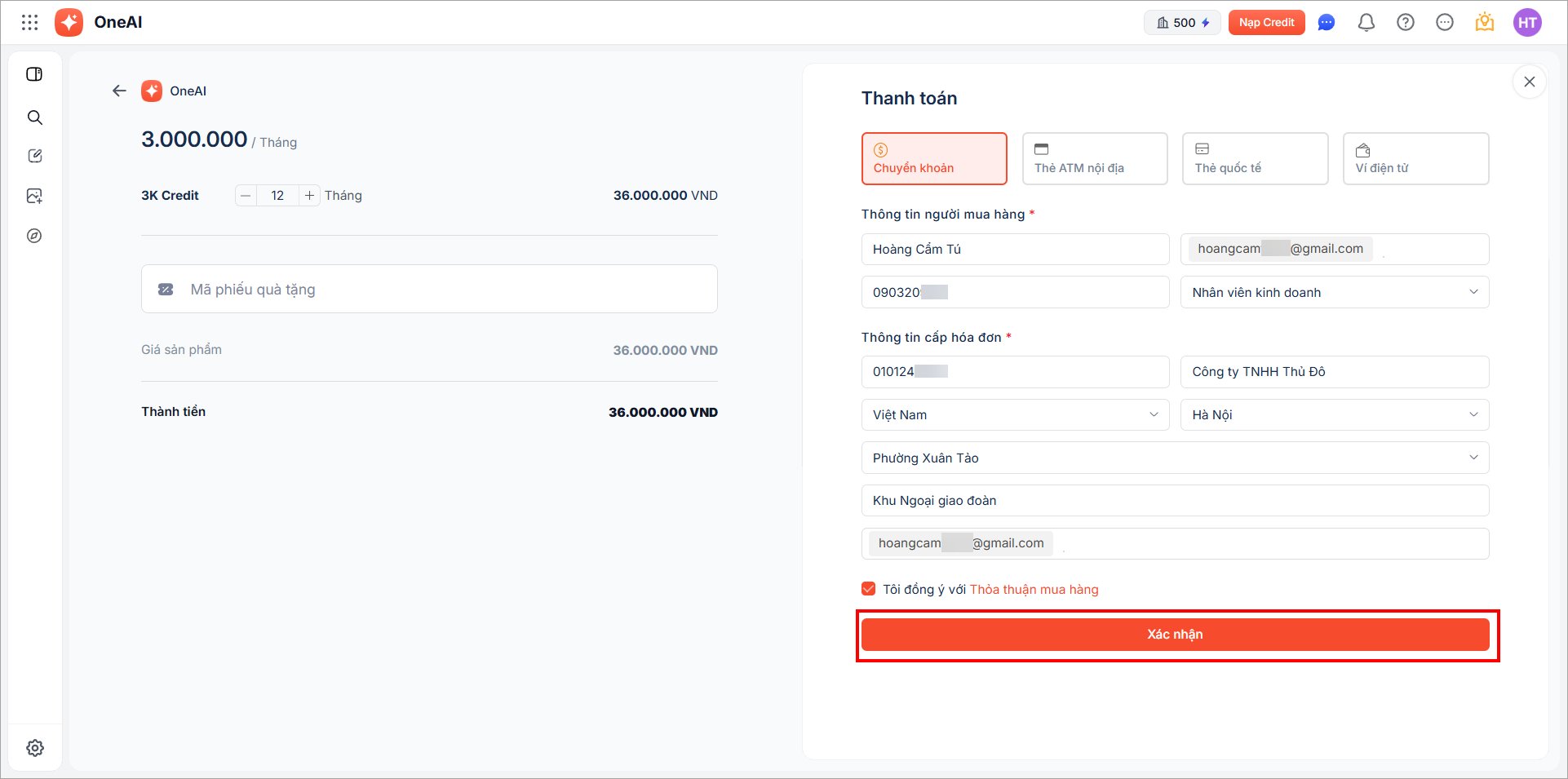Open the Việt Nam country dropdown
Viewport: 1568px width, 779px height.
[x=1015, y=414]
